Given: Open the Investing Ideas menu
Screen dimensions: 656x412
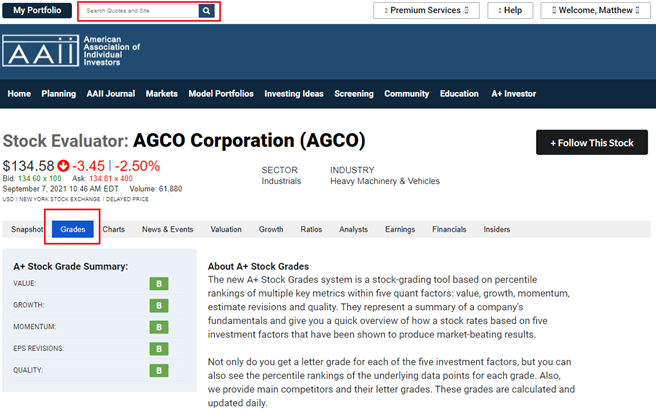Looking at the screenshot, I should pyautogui.click(x=294, y=94).
